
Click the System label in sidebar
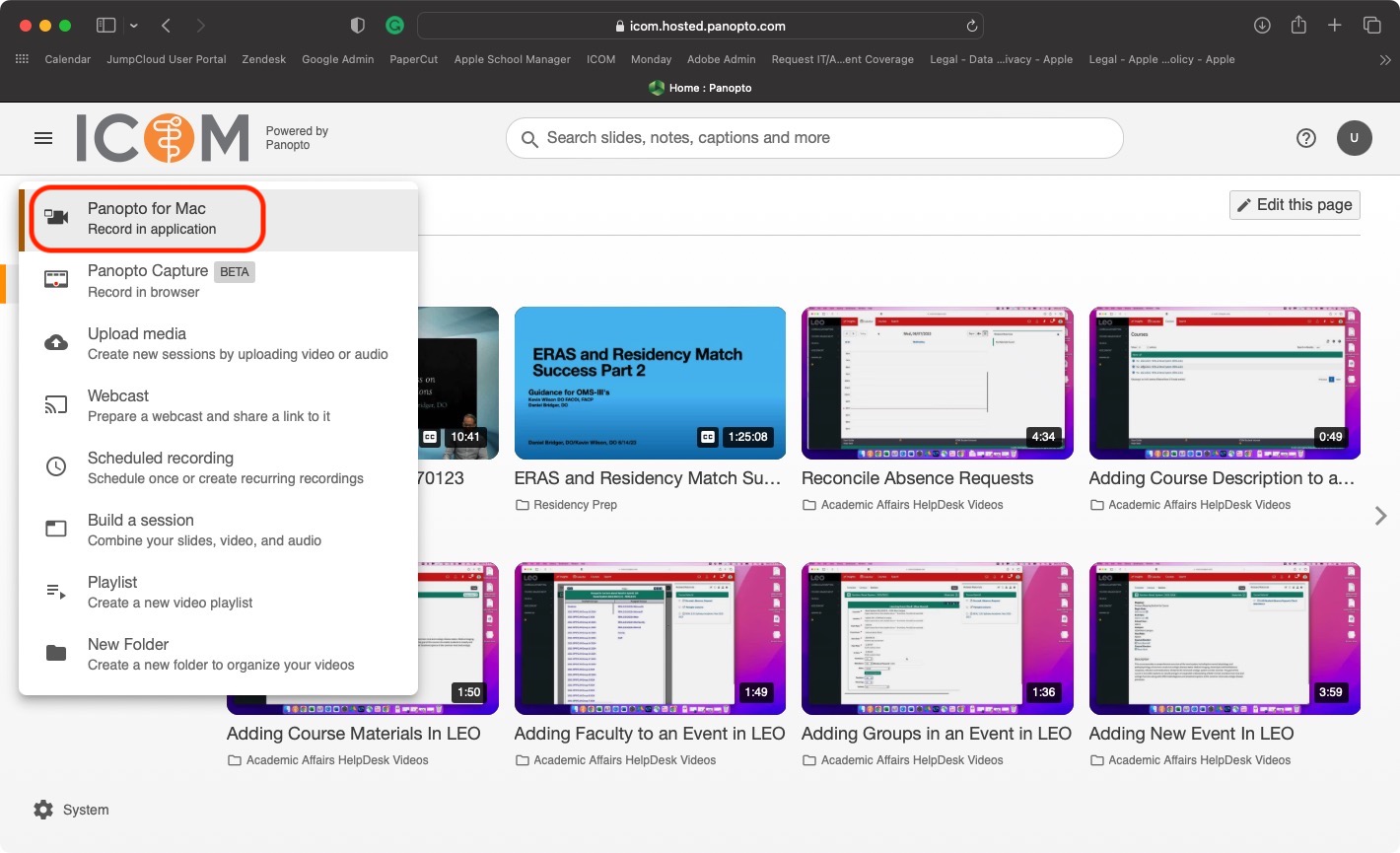(x=86, y=810)
